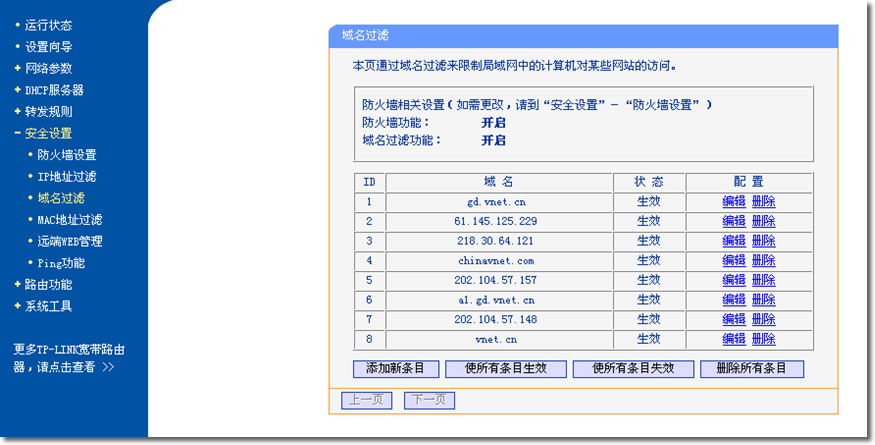Open the 设置向导 page
This screenshot has height=445, width=875.
pyautogui.click(x=48, y=47)
